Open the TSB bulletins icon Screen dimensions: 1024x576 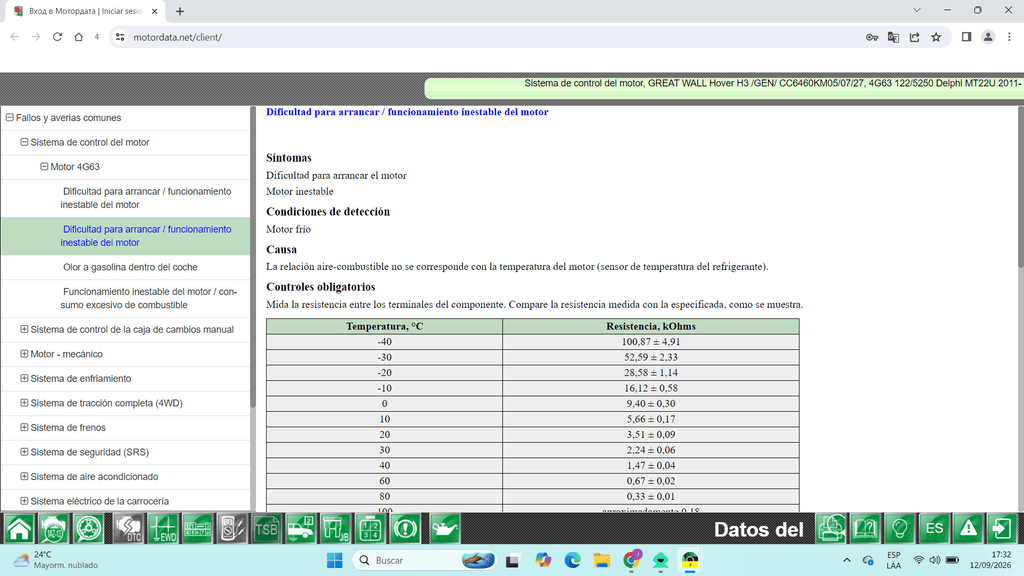266,528
